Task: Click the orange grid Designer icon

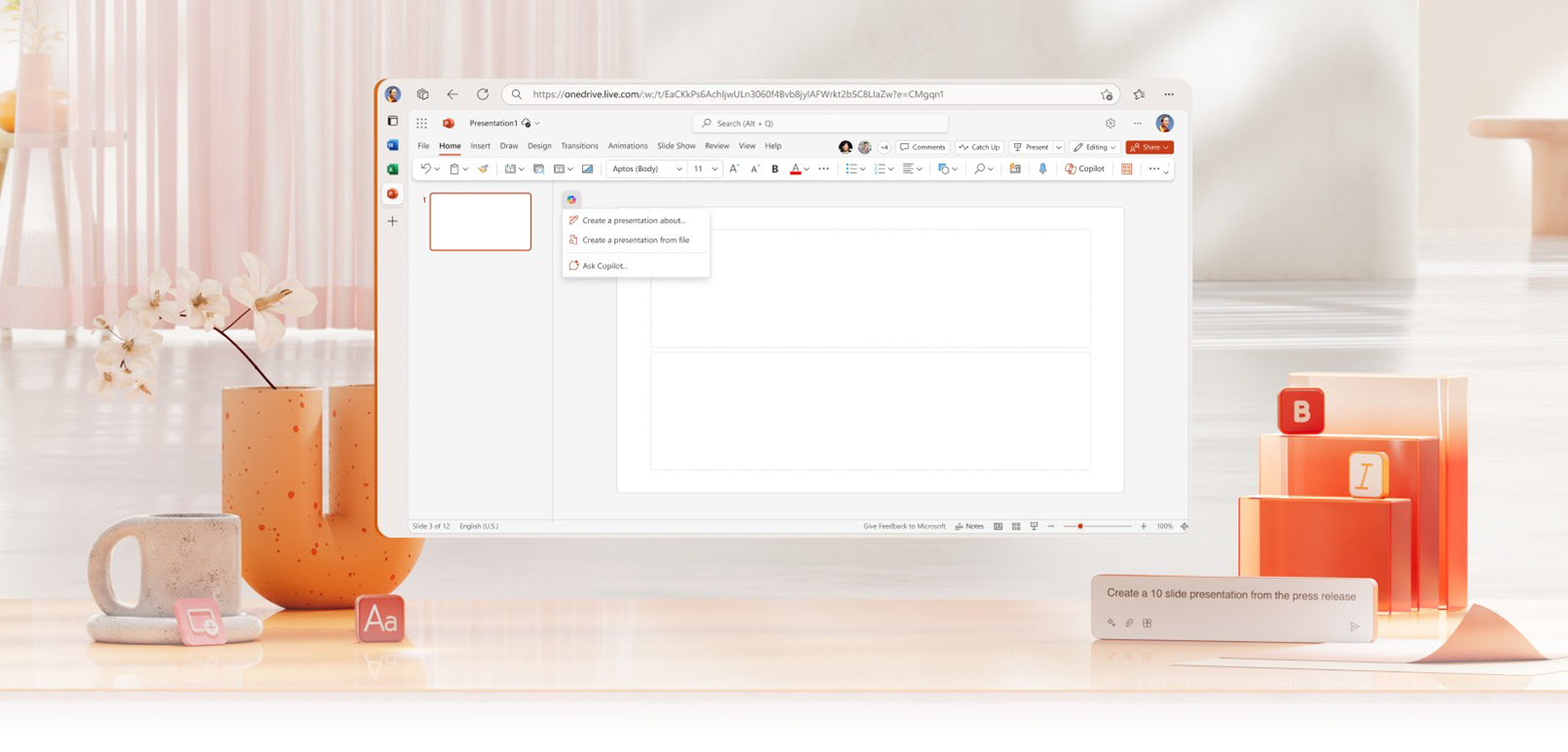Action: pyautogui.click(x=1127, y=169)
